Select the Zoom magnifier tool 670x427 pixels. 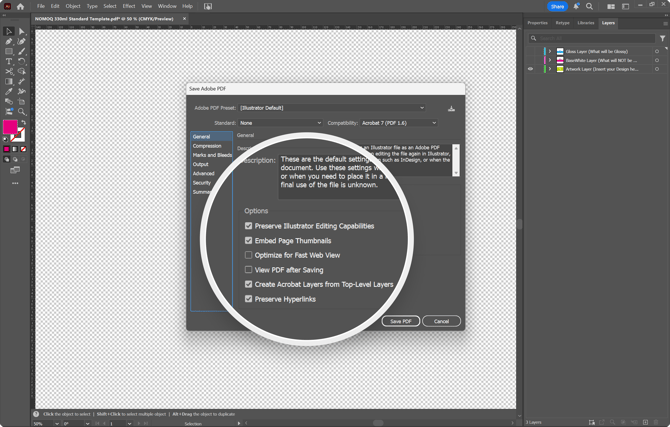point(21,111)
